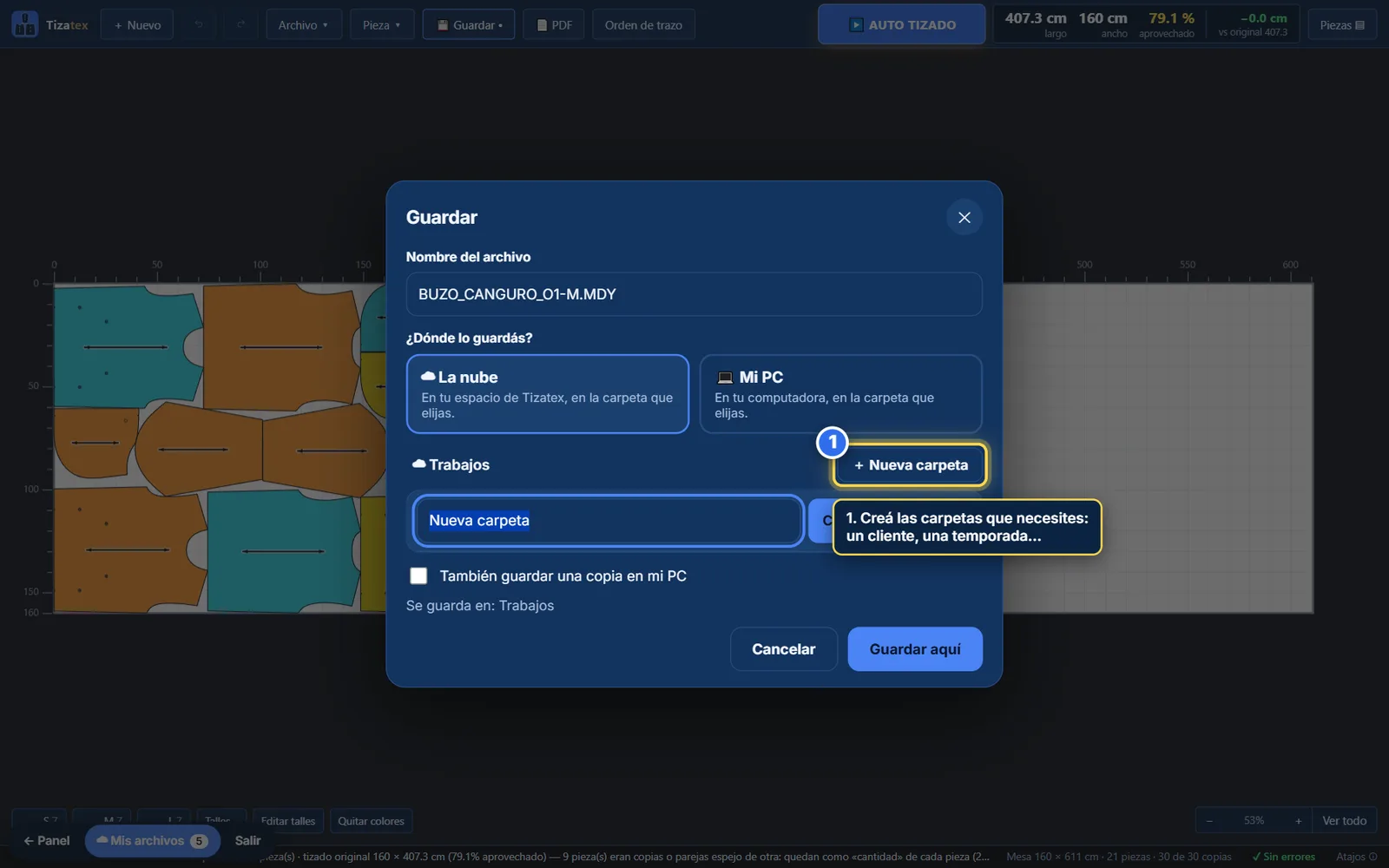Open the Guardar dropdown in toolbar
Viewport: 1389px width, 868px height.
point(469,25)
